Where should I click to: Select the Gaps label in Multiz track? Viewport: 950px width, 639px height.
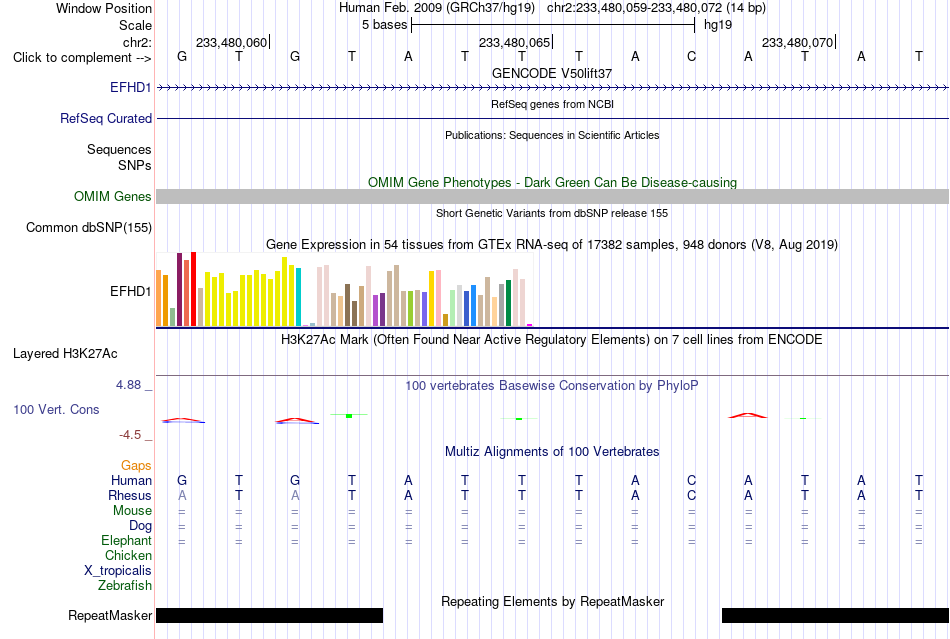(x=136, y=465)
